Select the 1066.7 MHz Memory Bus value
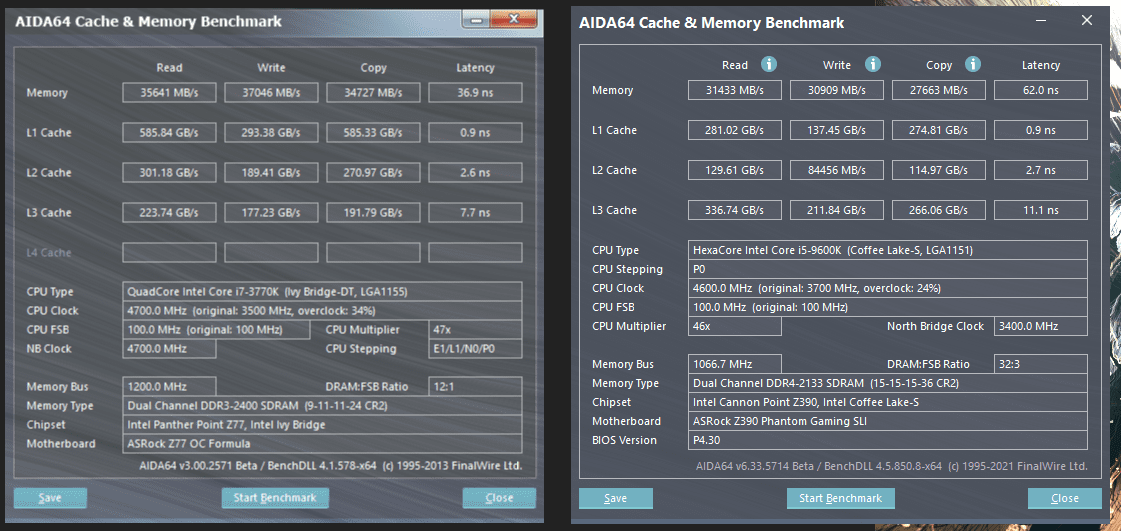1121x531 pixels. click(x=735, y=364)
